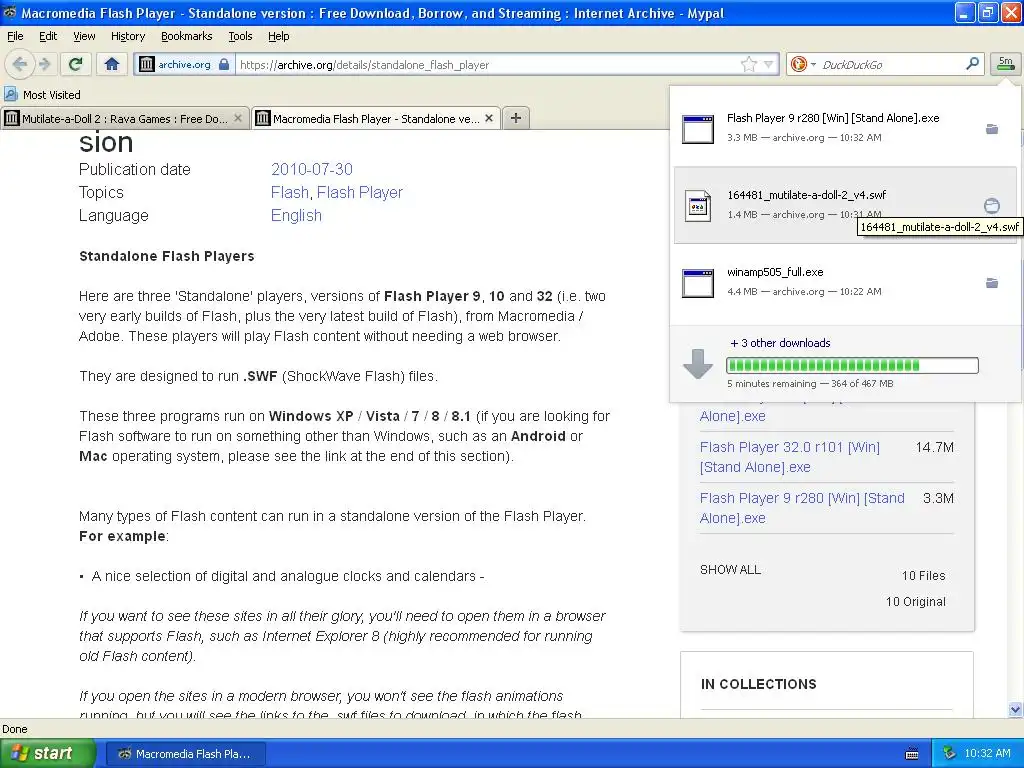Show winamp505_full.exe in containing folder
The image size is (1024, 768).
coord(992,283)
